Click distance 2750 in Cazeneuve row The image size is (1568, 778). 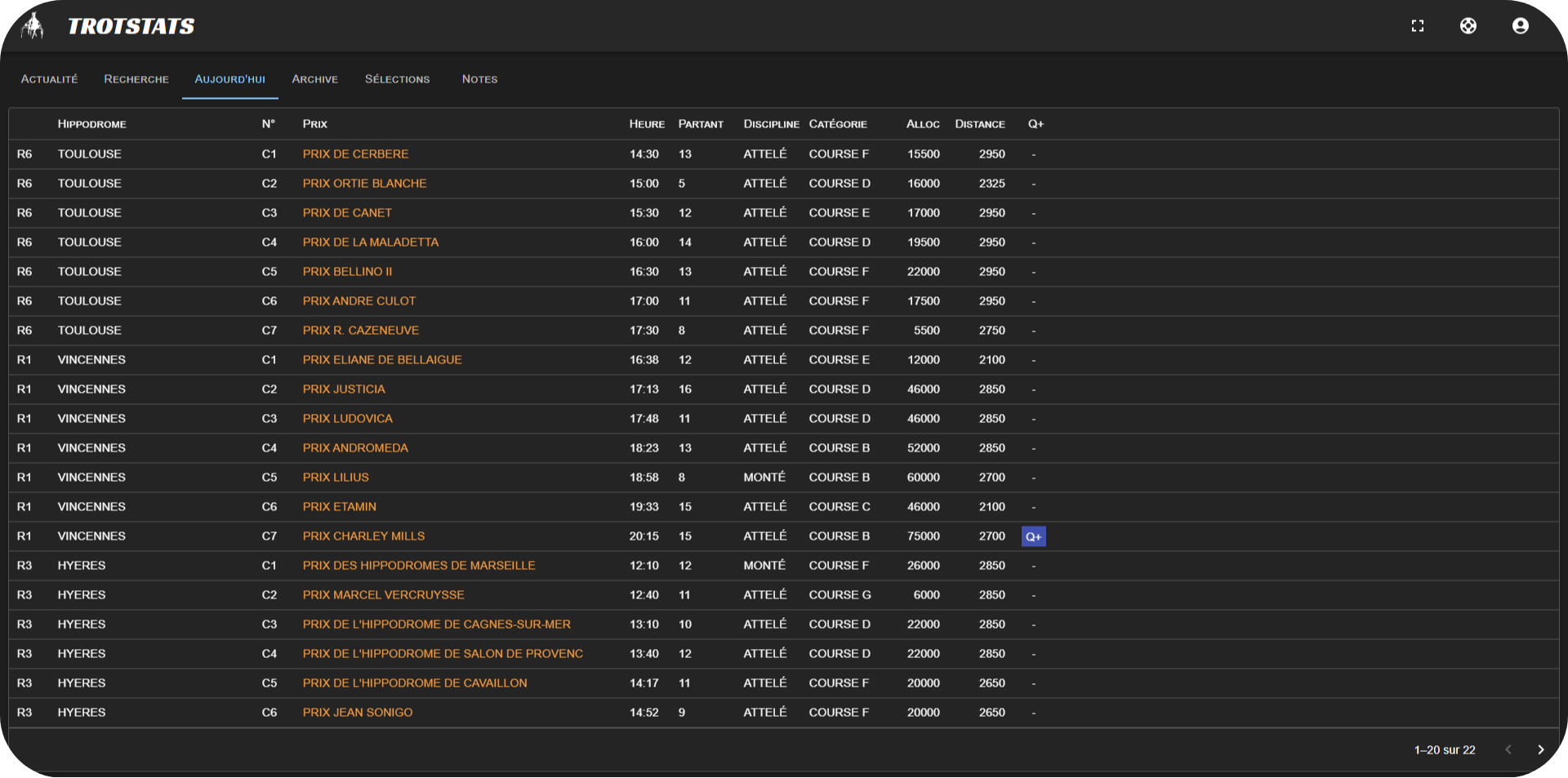pos(992,331)
